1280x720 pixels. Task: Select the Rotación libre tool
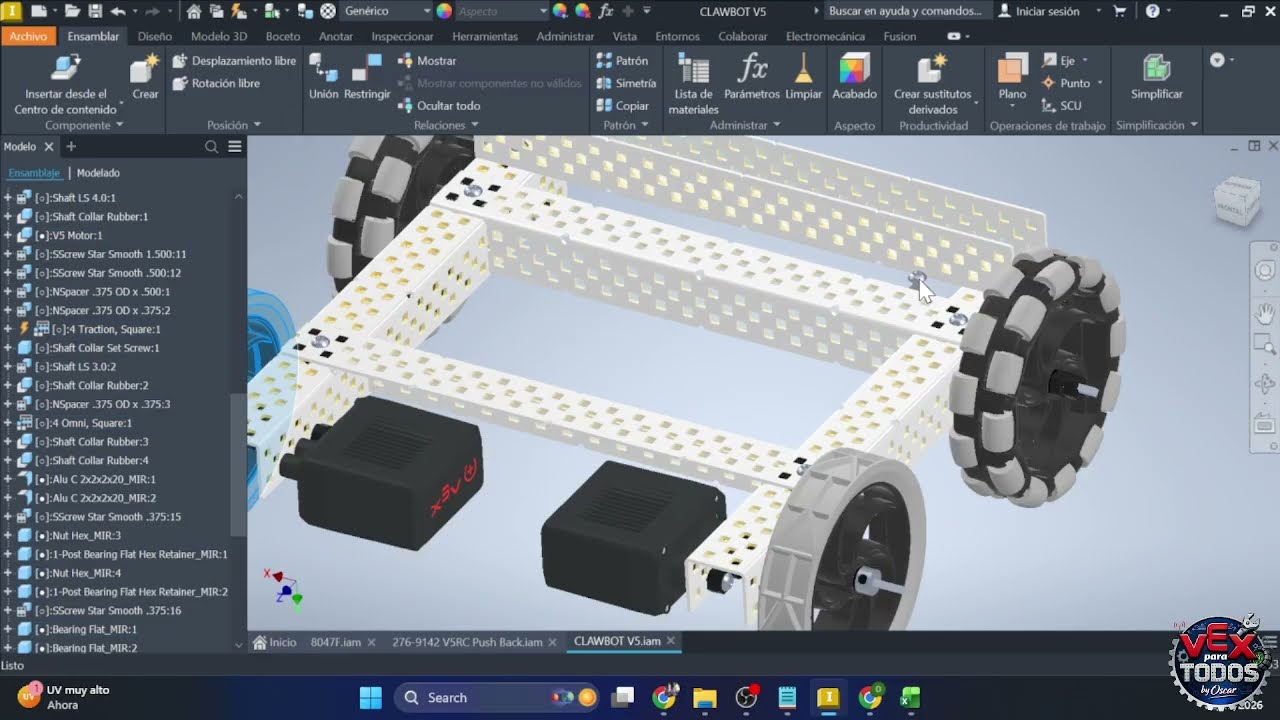(x=216, y=83)
